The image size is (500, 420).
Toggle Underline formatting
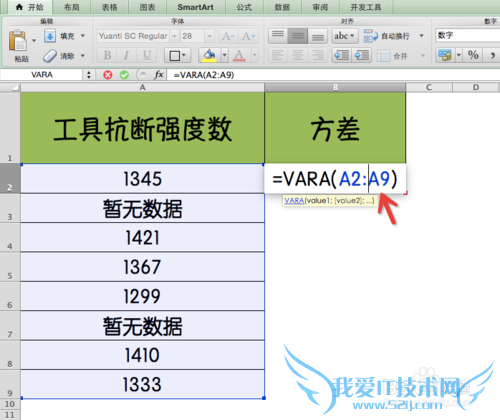point(147,55)
